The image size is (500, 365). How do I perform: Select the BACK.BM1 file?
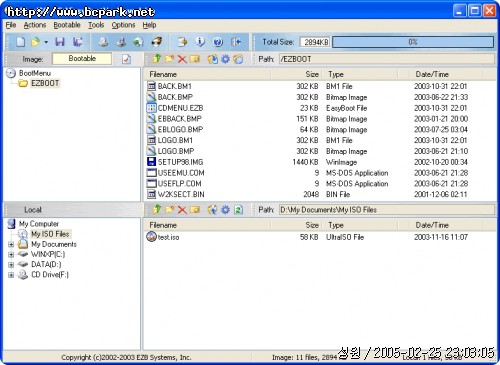point(175,86)
